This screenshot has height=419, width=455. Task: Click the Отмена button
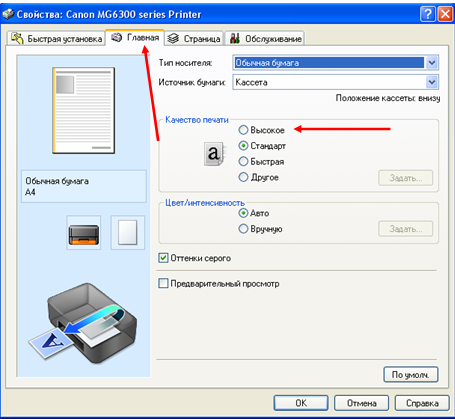pyautogui.click(x=362, y=403)
